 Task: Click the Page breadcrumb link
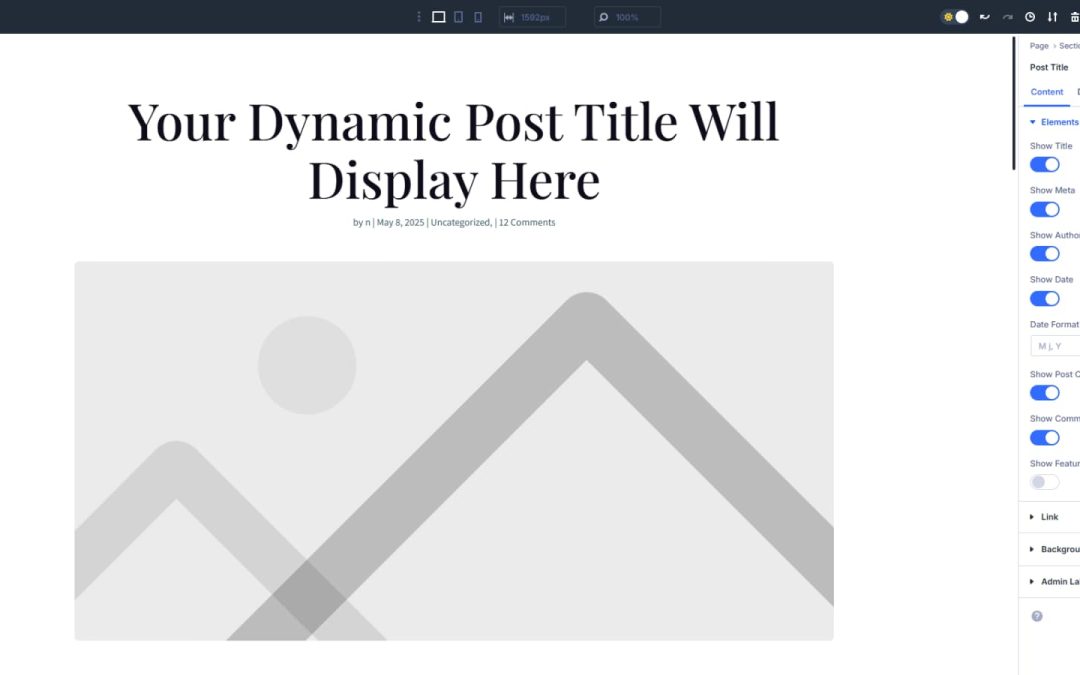pos(1039,45)
